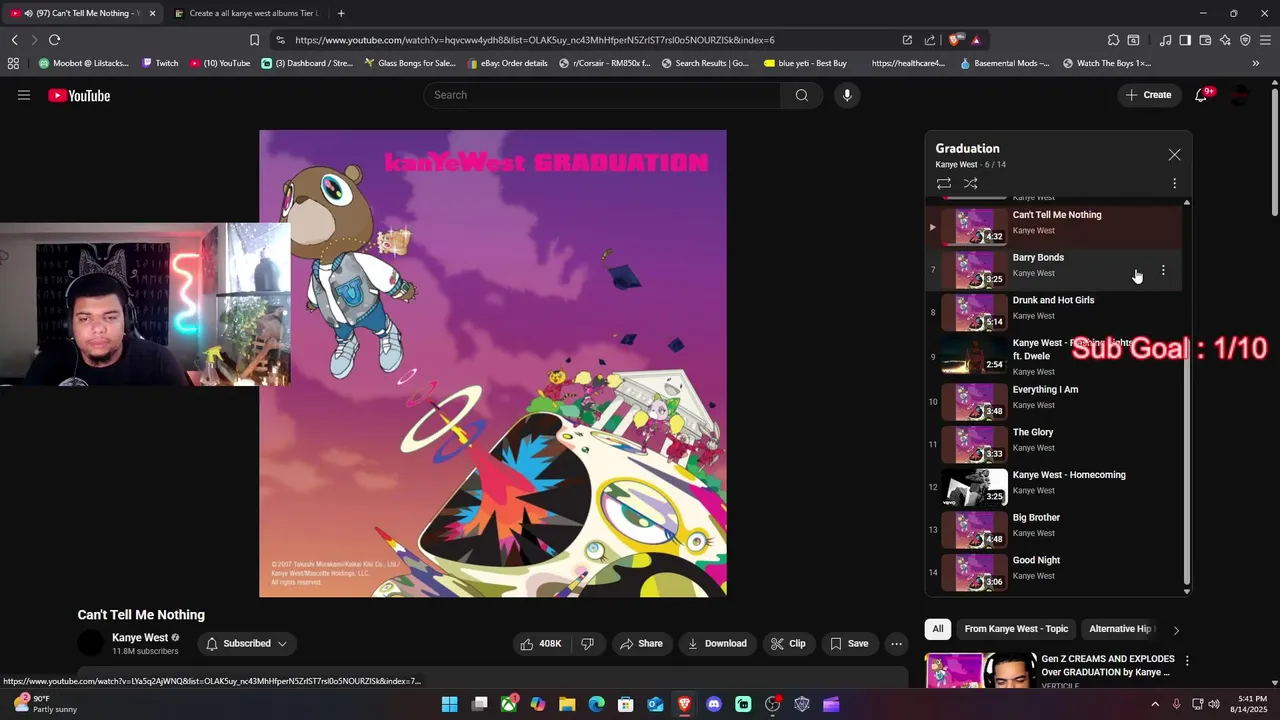Share the Can't Tell Me Nothing video
Image resolution: width=1280 pixels, height=720 pixels.
(x=641, y=644)
